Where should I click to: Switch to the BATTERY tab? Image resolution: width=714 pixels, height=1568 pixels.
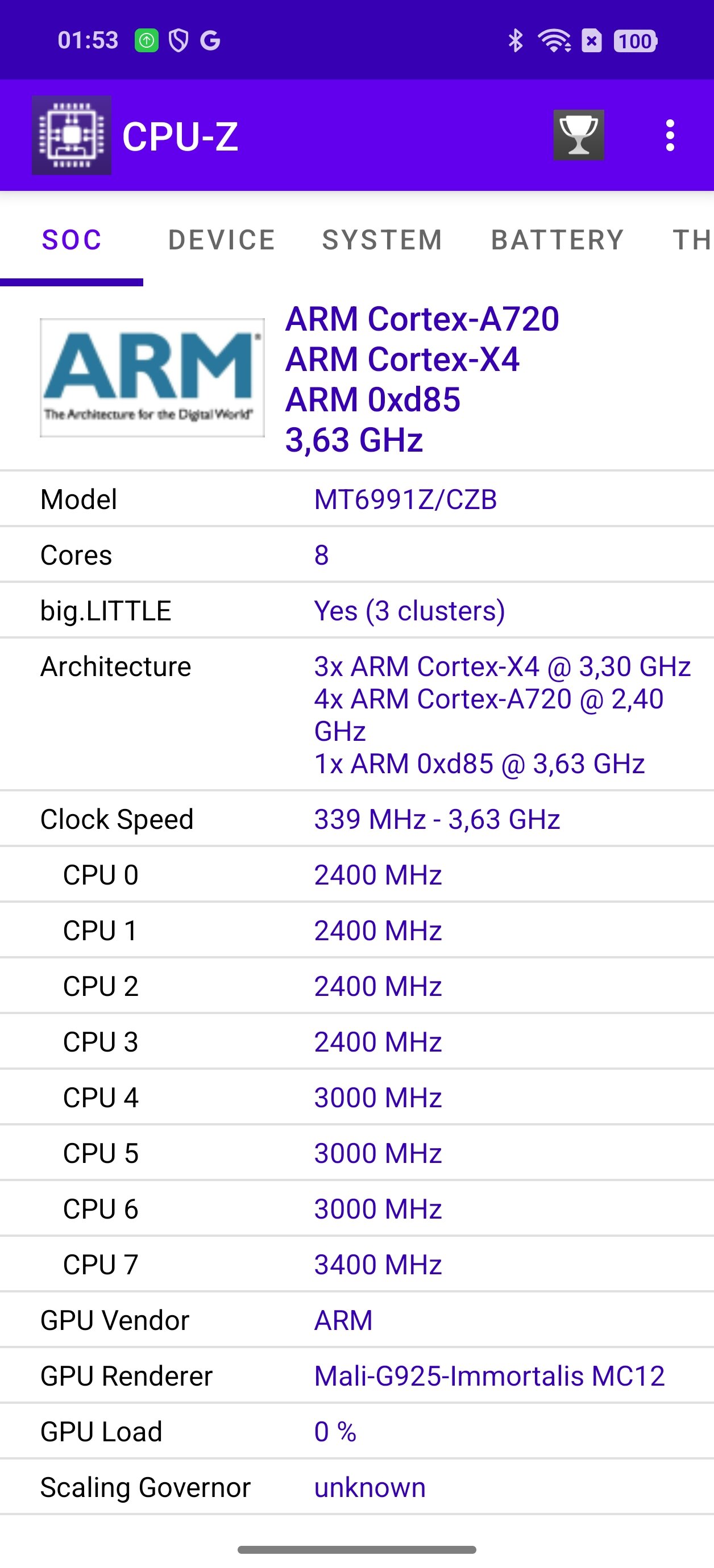(558, 240)
